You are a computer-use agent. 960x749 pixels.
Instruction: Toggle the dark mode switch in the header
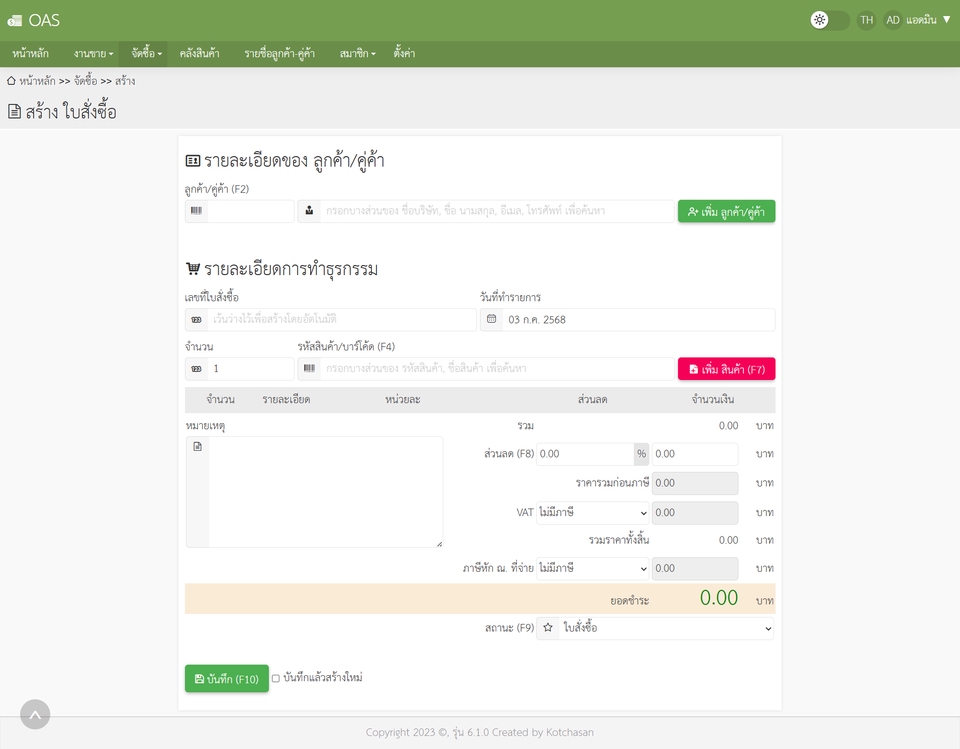(829, 19)
